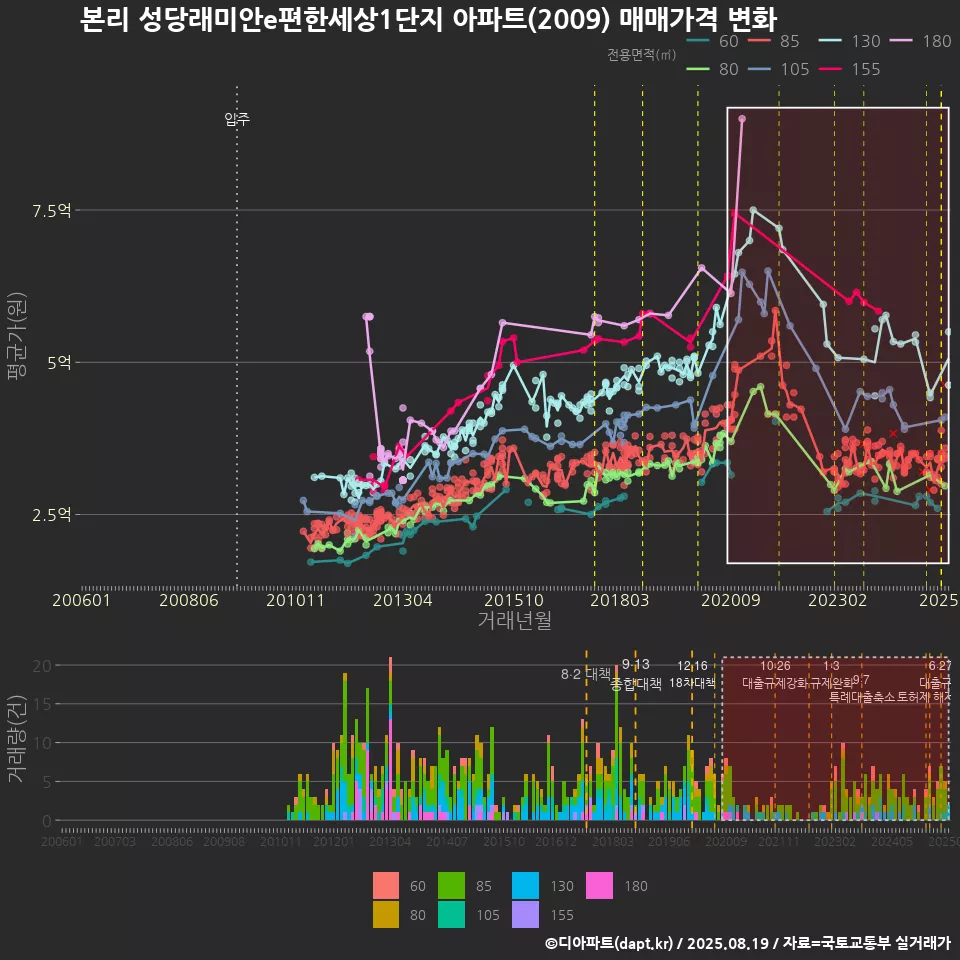The height and width of the screenshot is (960, 960).
Task: Select the 105 line legend entry
Action: coord(779,69)
